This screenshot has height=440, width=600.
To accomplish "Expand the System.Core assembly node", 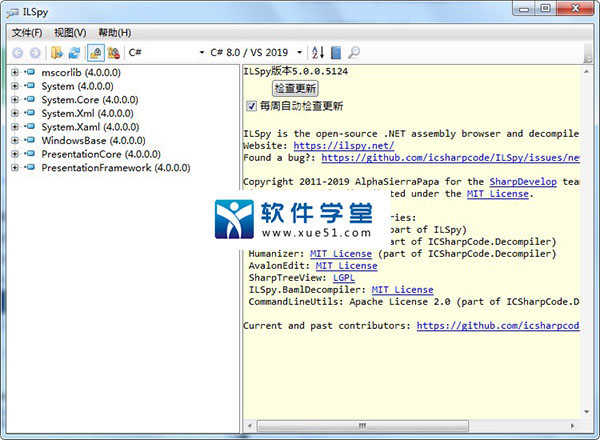I will click(x=15, y=100).
